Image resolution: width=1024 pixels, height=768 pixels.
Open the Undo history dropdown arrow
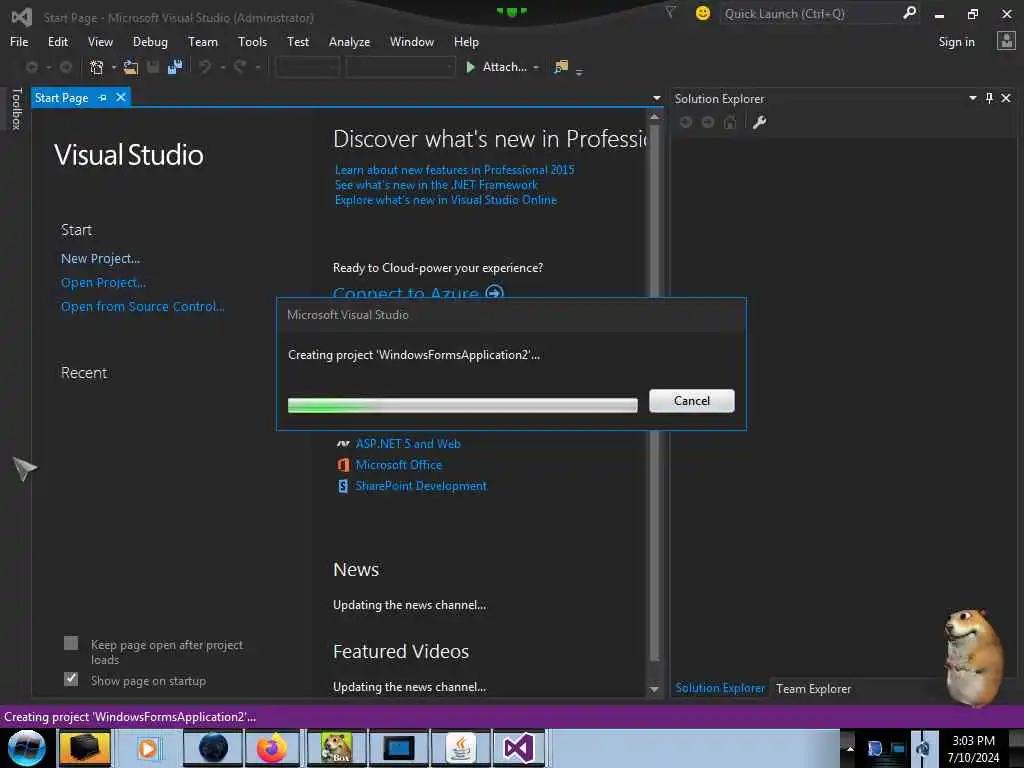pos(223,67)
